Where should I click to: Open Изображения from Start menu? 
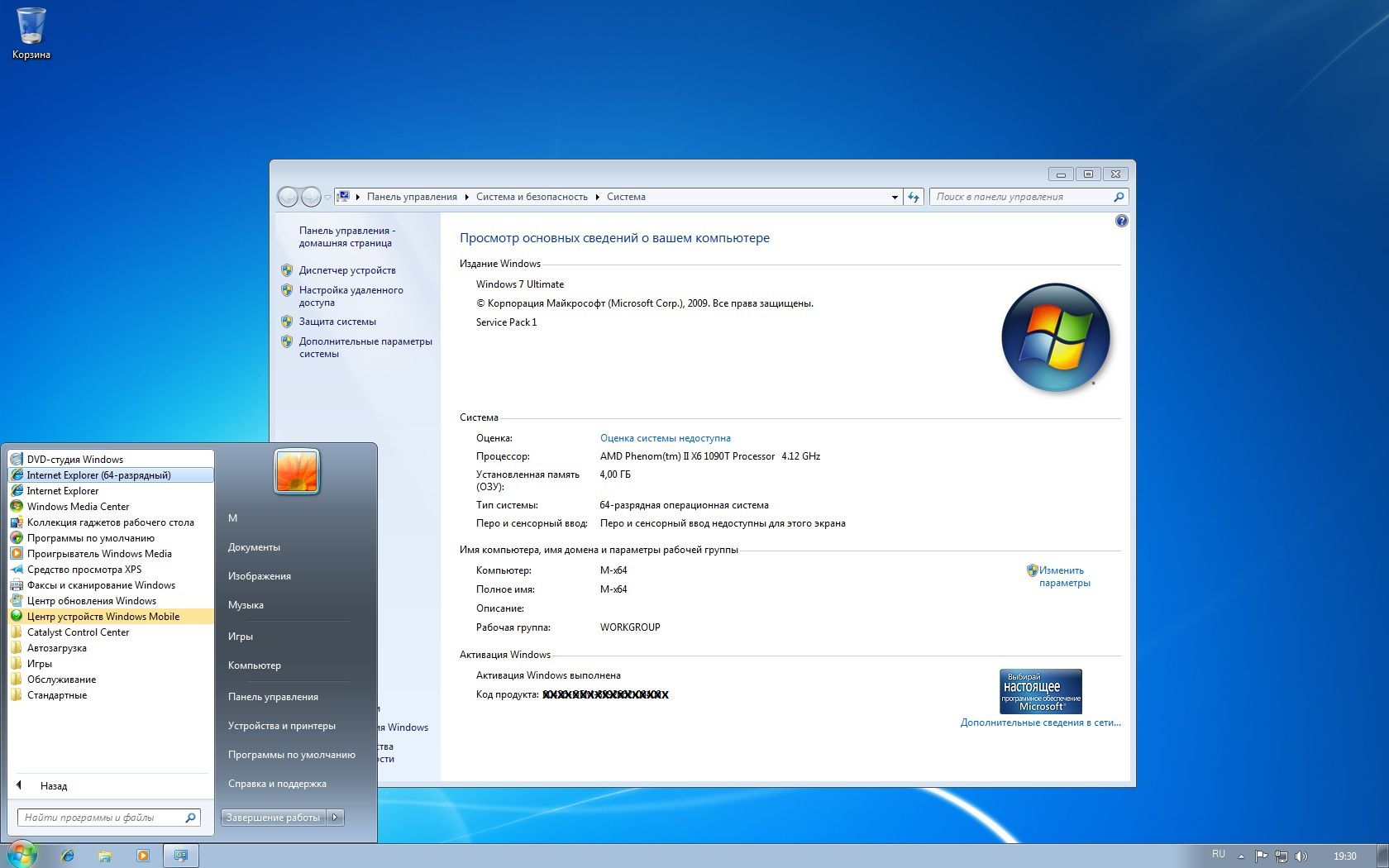[259, 576]
